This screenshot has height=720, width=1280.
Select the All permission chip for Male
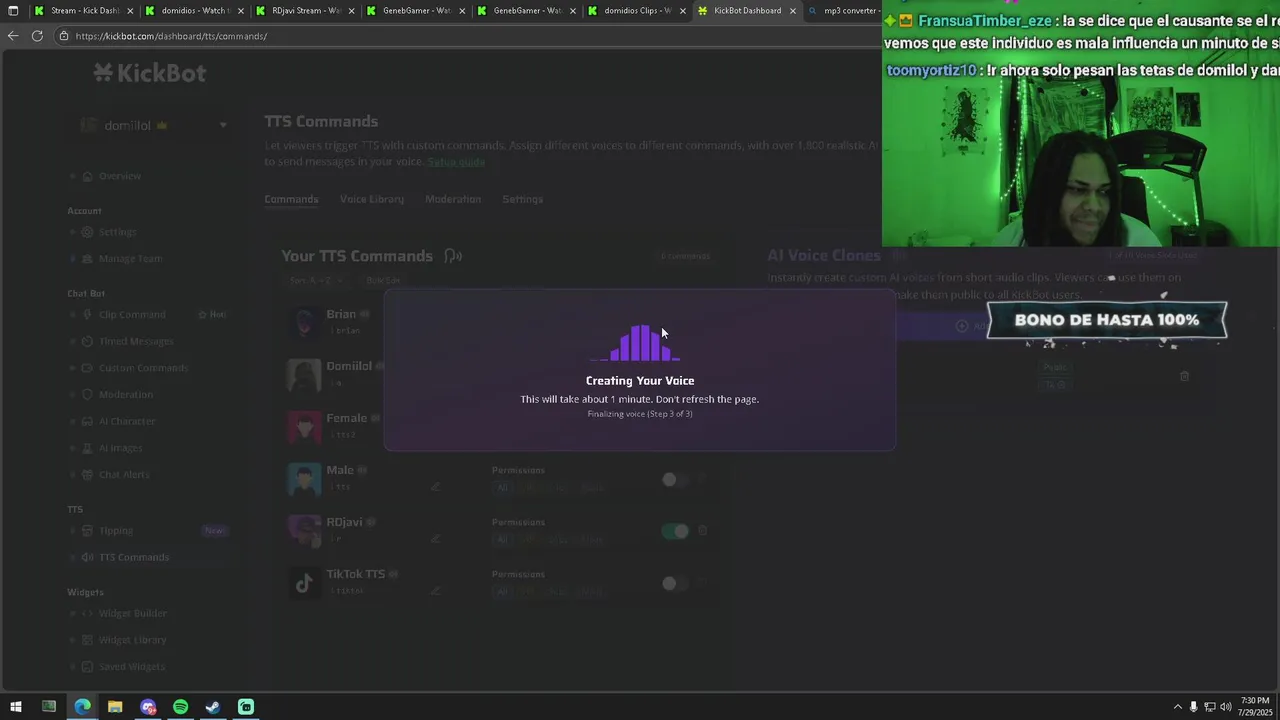[502, 487]
